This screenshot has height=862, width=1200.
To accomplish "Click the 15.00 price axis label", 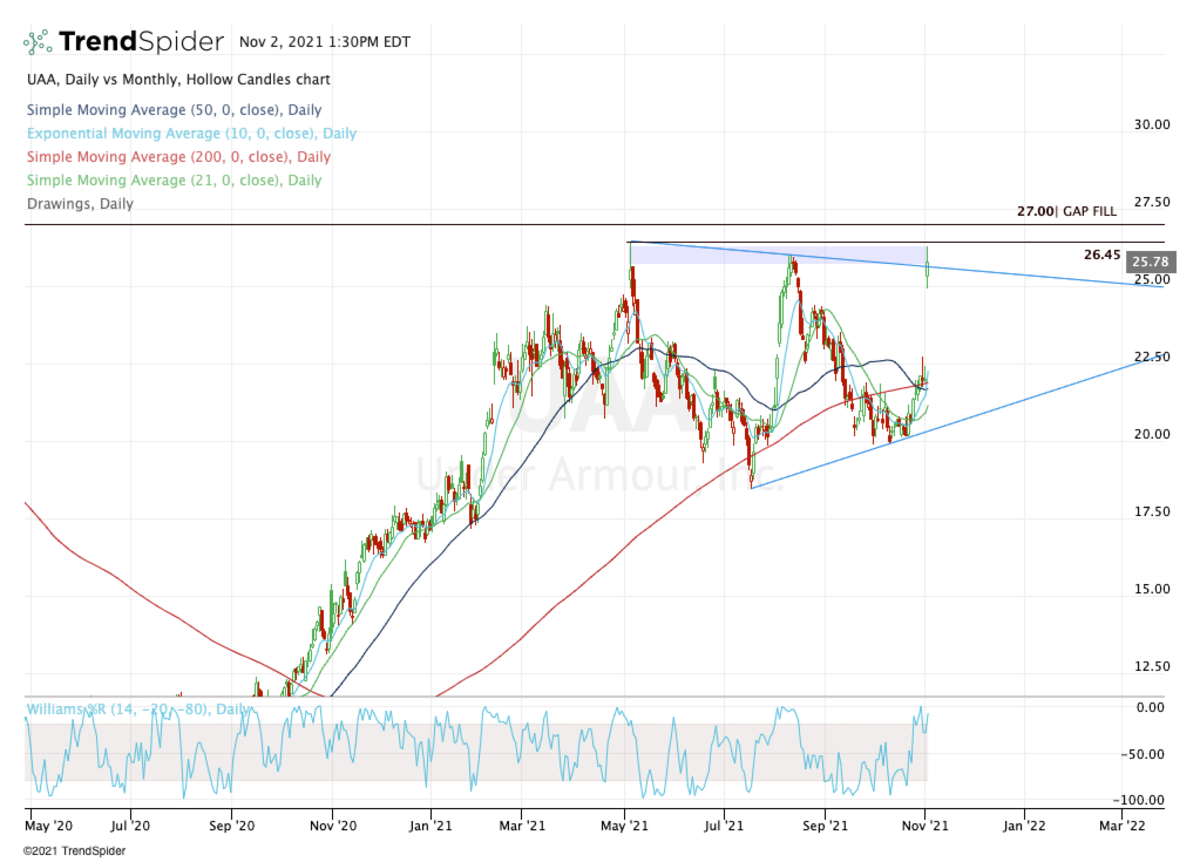I will coord(1151,589).
